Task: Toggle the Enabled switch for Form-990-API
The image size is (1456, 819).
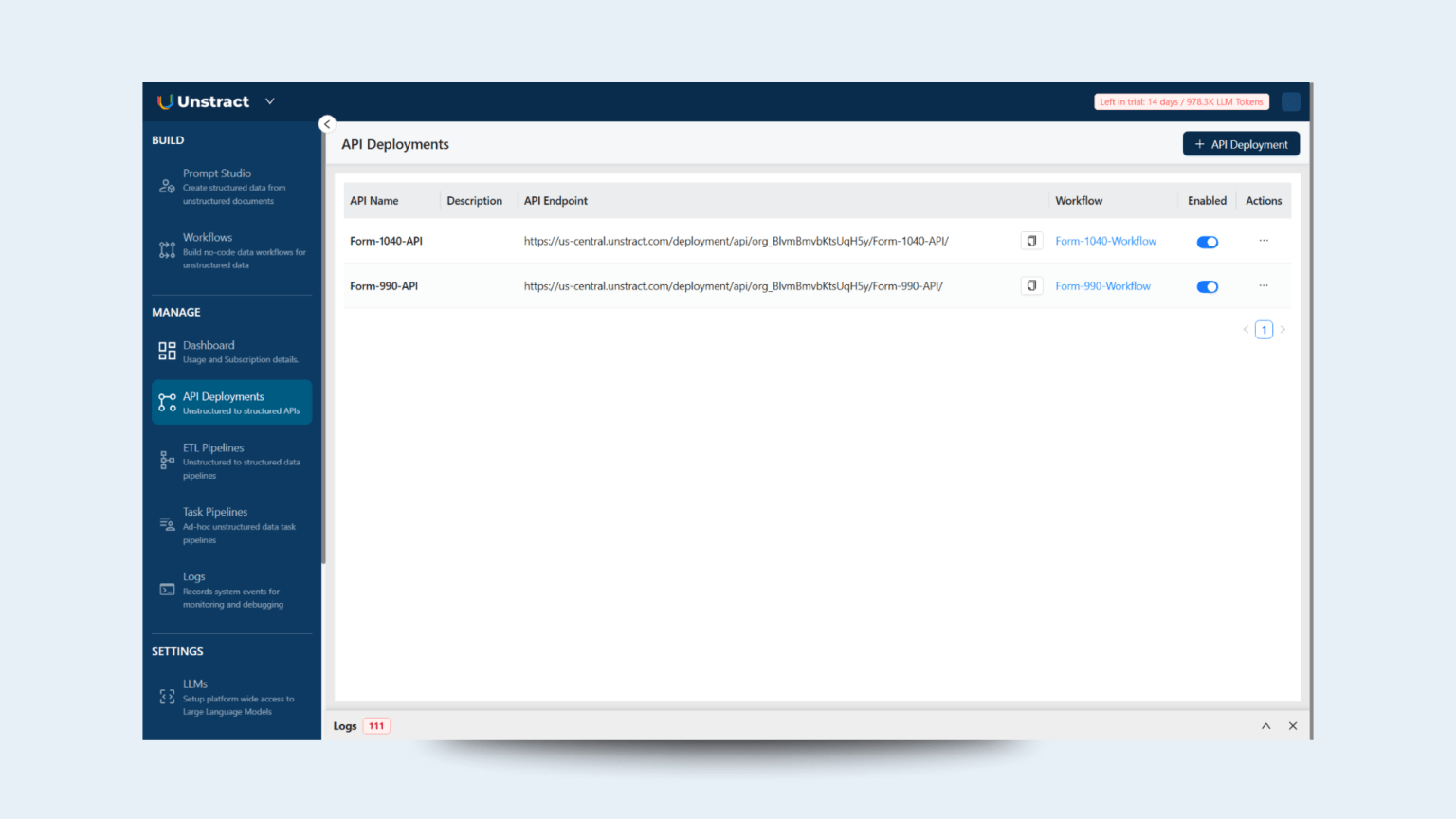Action: tap(1207, 285)
